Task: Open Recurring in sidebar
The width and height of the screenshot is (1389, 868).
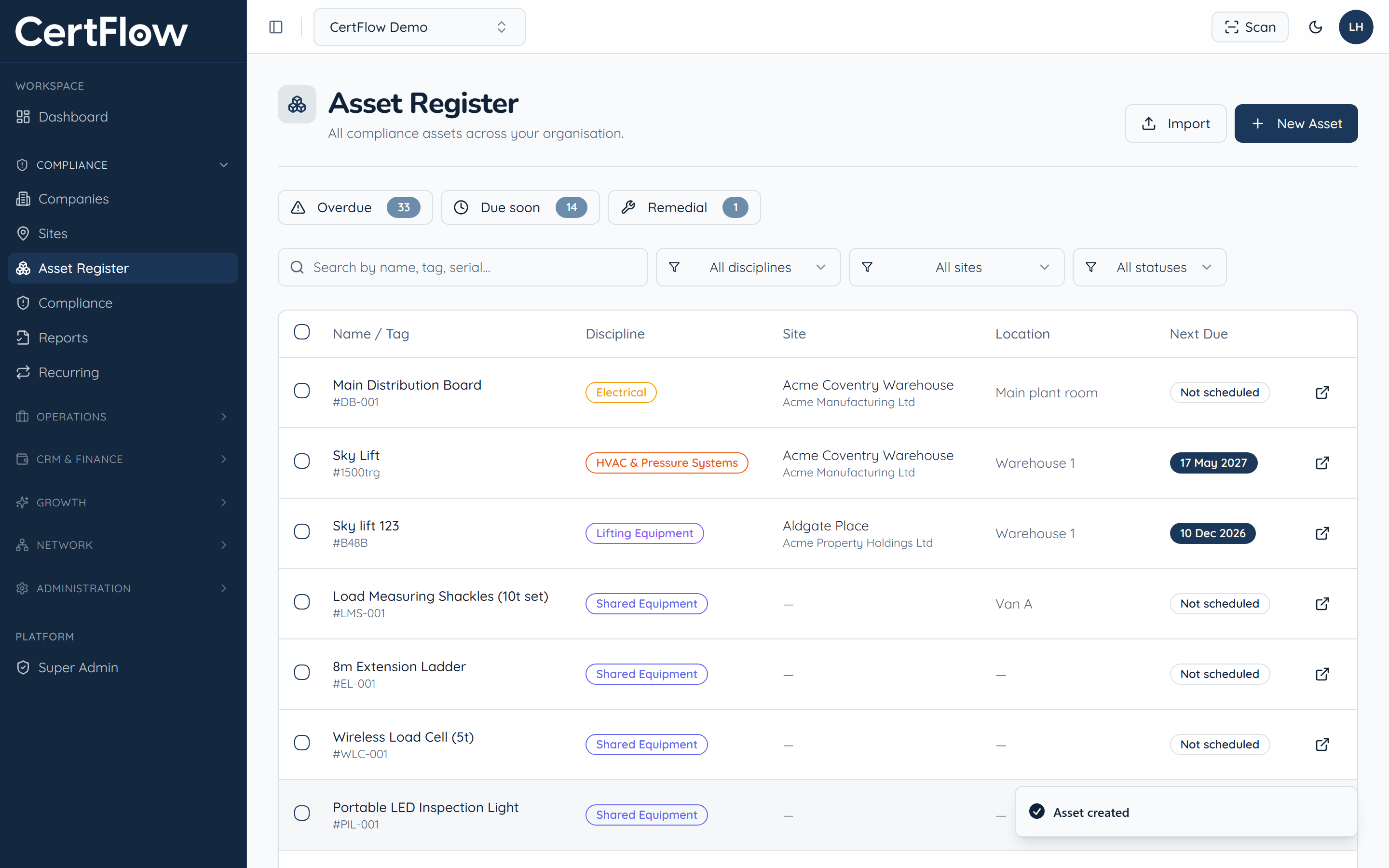Action: coord(123,373)
